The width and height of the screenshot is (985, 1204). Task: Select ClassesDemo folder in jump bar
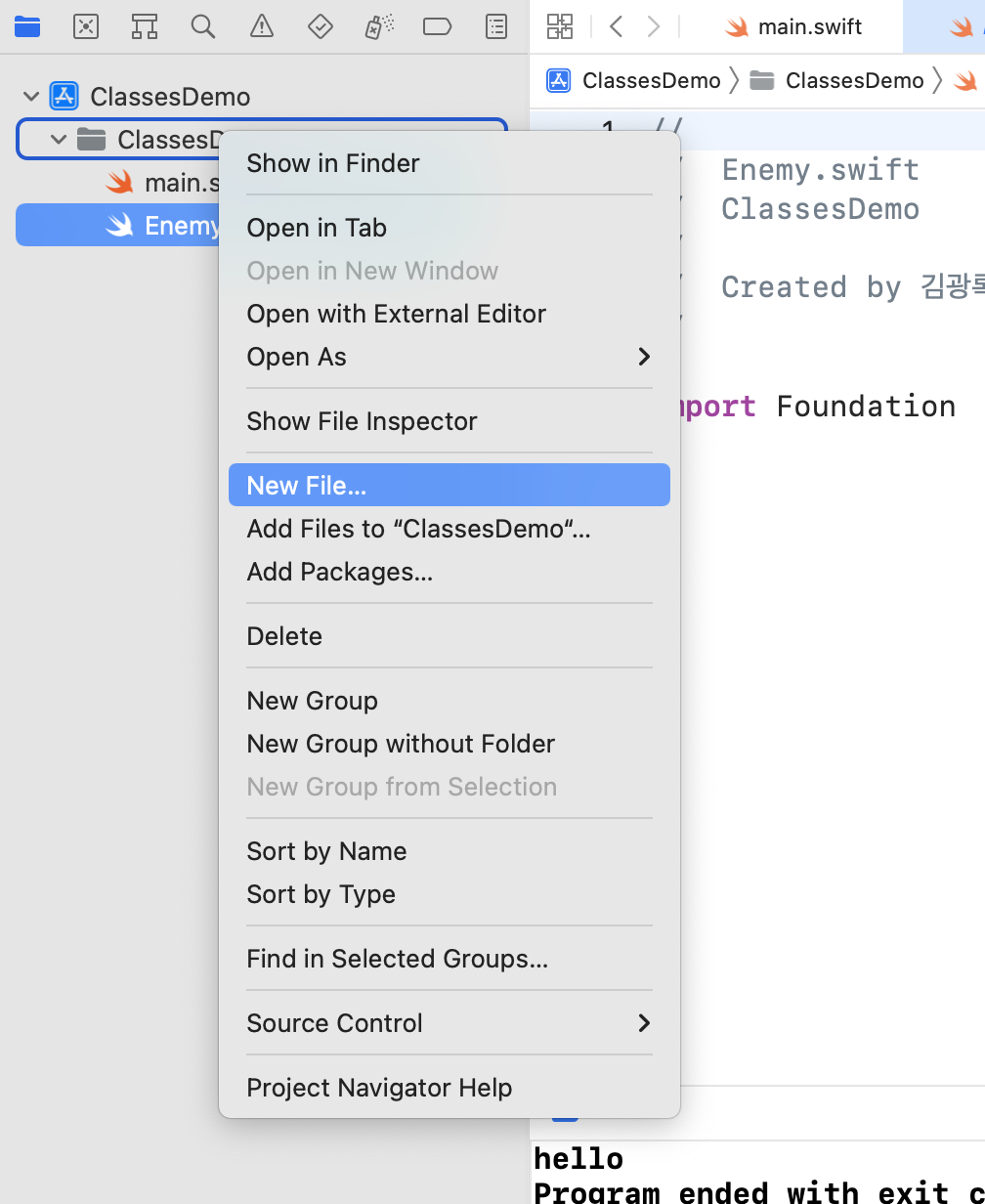pos(836,80)
